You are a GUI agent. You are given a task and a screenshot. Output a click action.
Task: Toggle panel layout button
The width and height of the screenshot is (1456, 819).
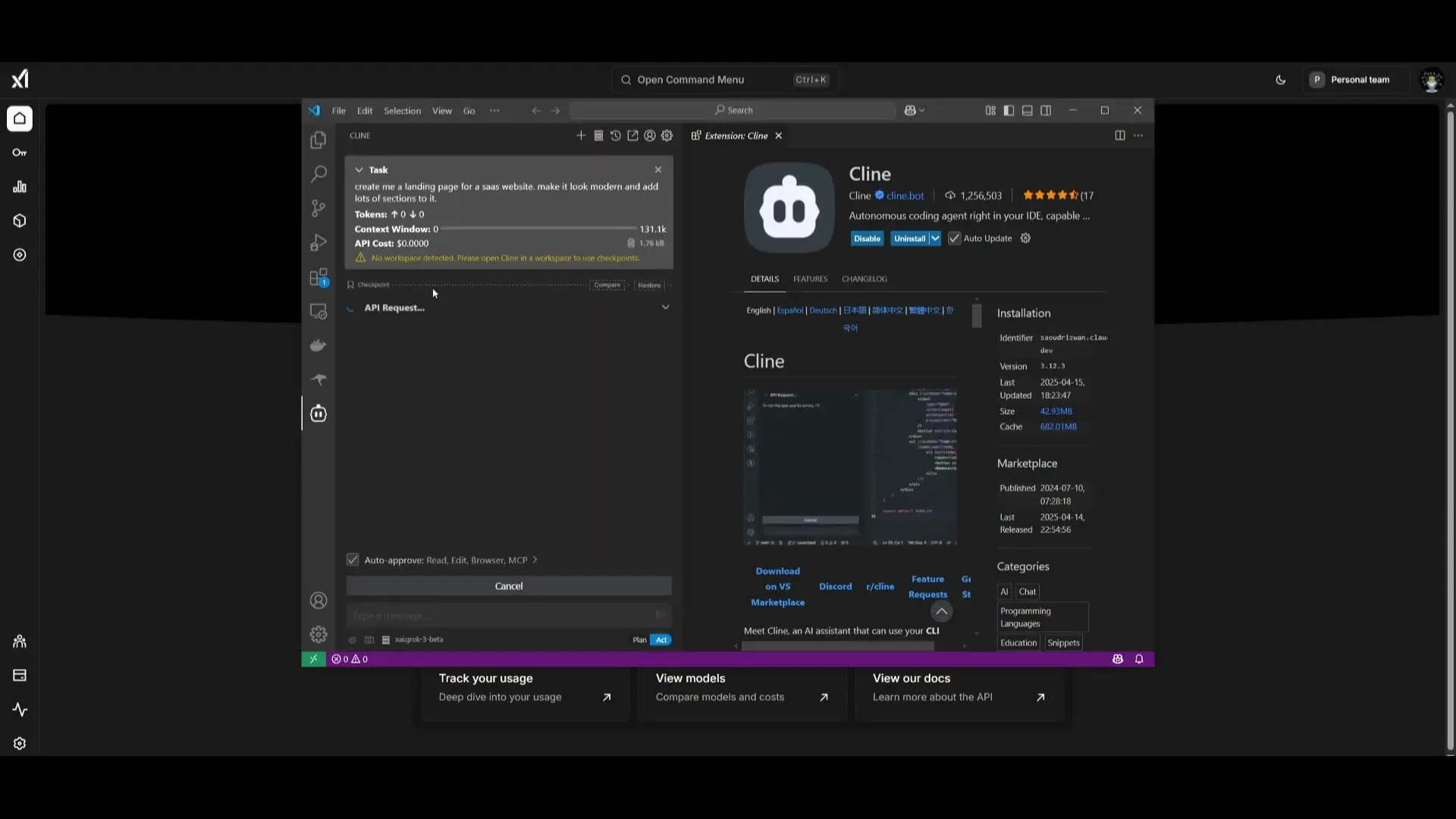1028,111
